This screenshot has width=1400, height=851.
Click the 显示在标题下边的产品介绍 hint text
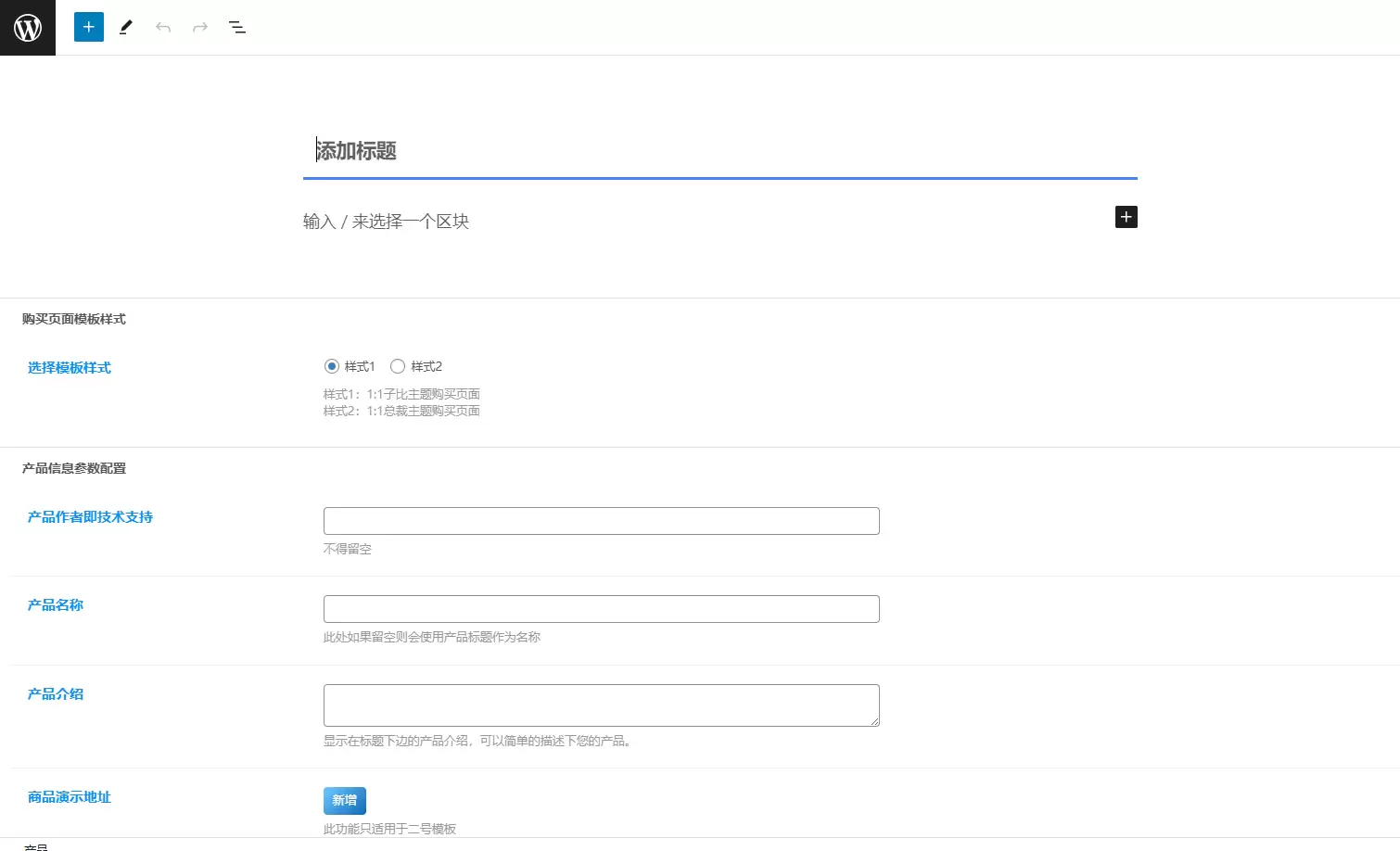tap(478, 741)
